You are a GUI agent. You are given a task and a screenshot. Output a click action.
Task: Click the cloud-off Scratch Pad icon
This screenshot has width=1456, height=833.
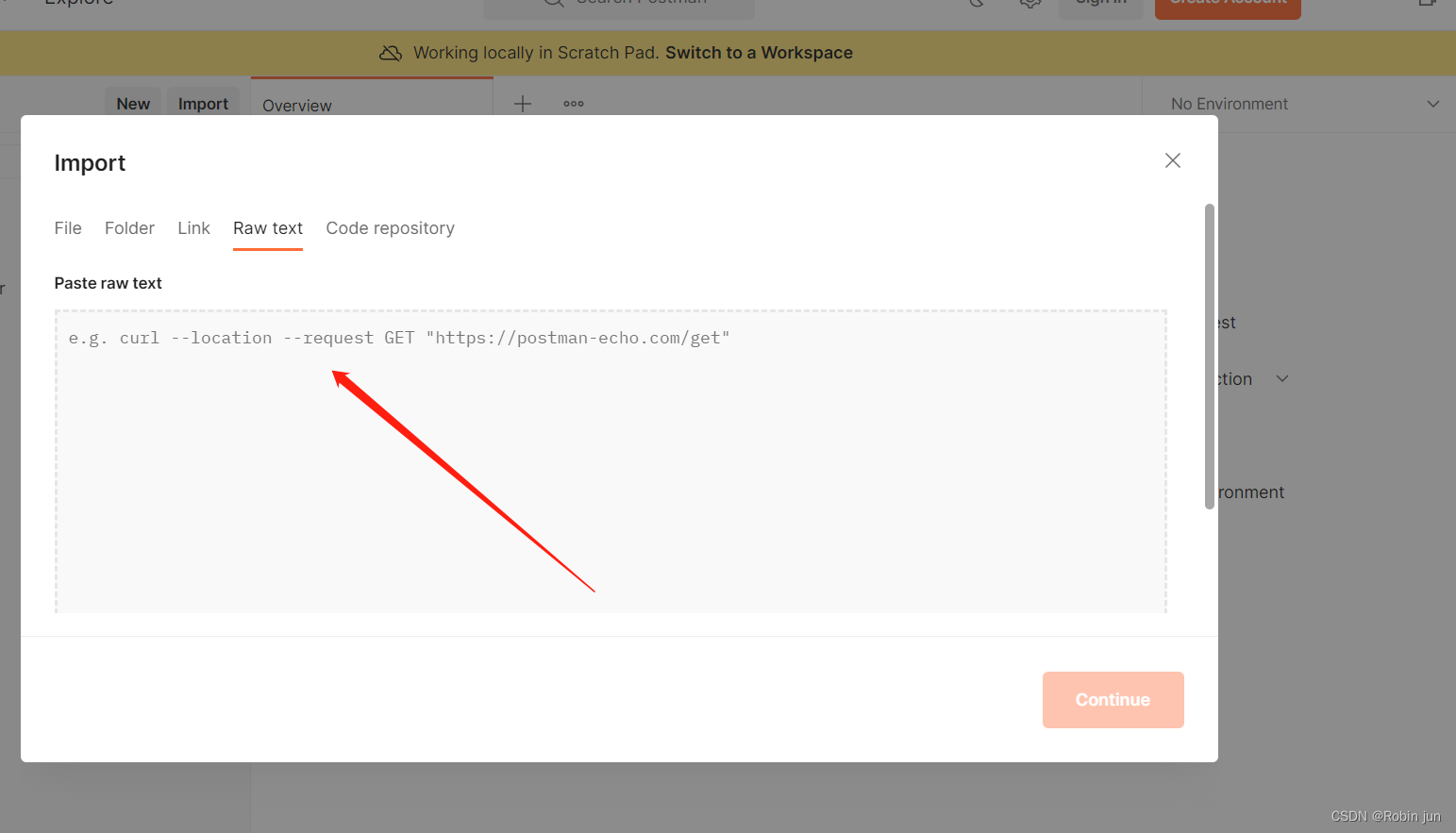pos(391,53)
